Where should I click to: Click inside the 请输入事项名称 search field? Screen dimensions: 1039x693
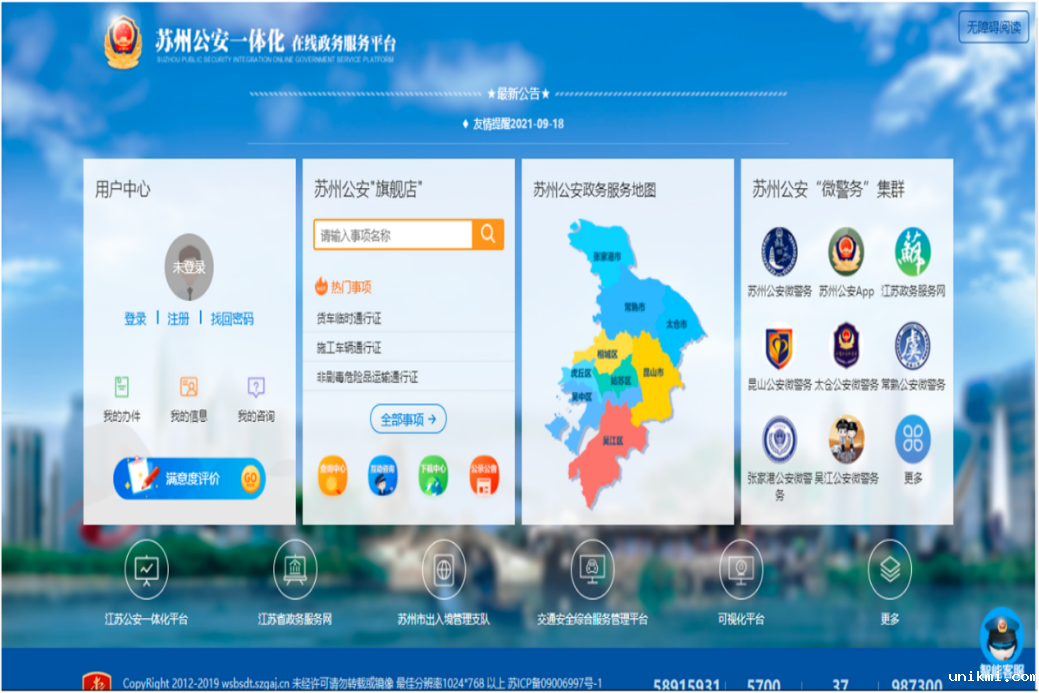[393, 235]
